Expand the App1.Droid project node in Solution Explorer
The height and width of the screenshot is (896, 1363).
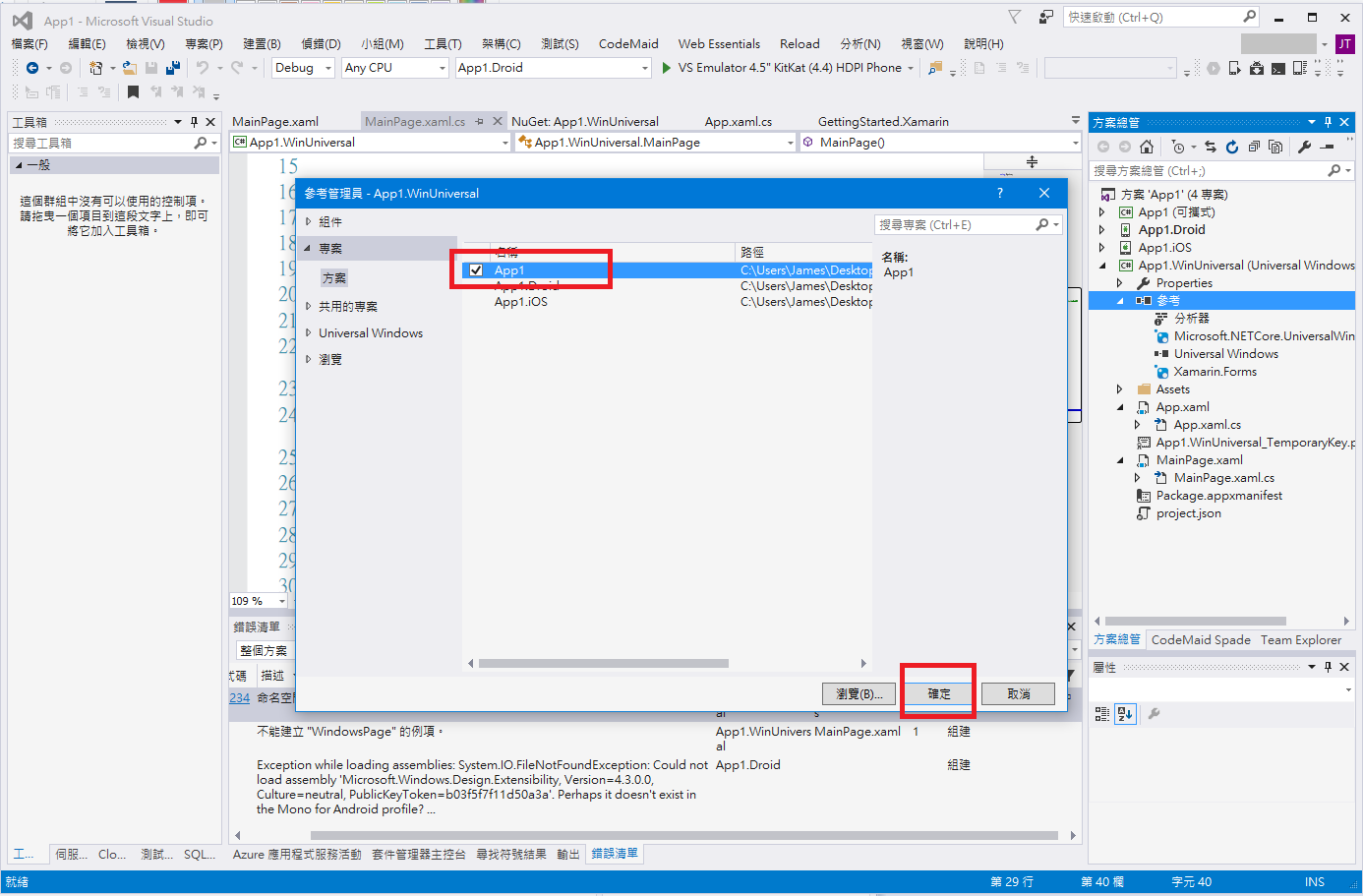click(1101, 230)
